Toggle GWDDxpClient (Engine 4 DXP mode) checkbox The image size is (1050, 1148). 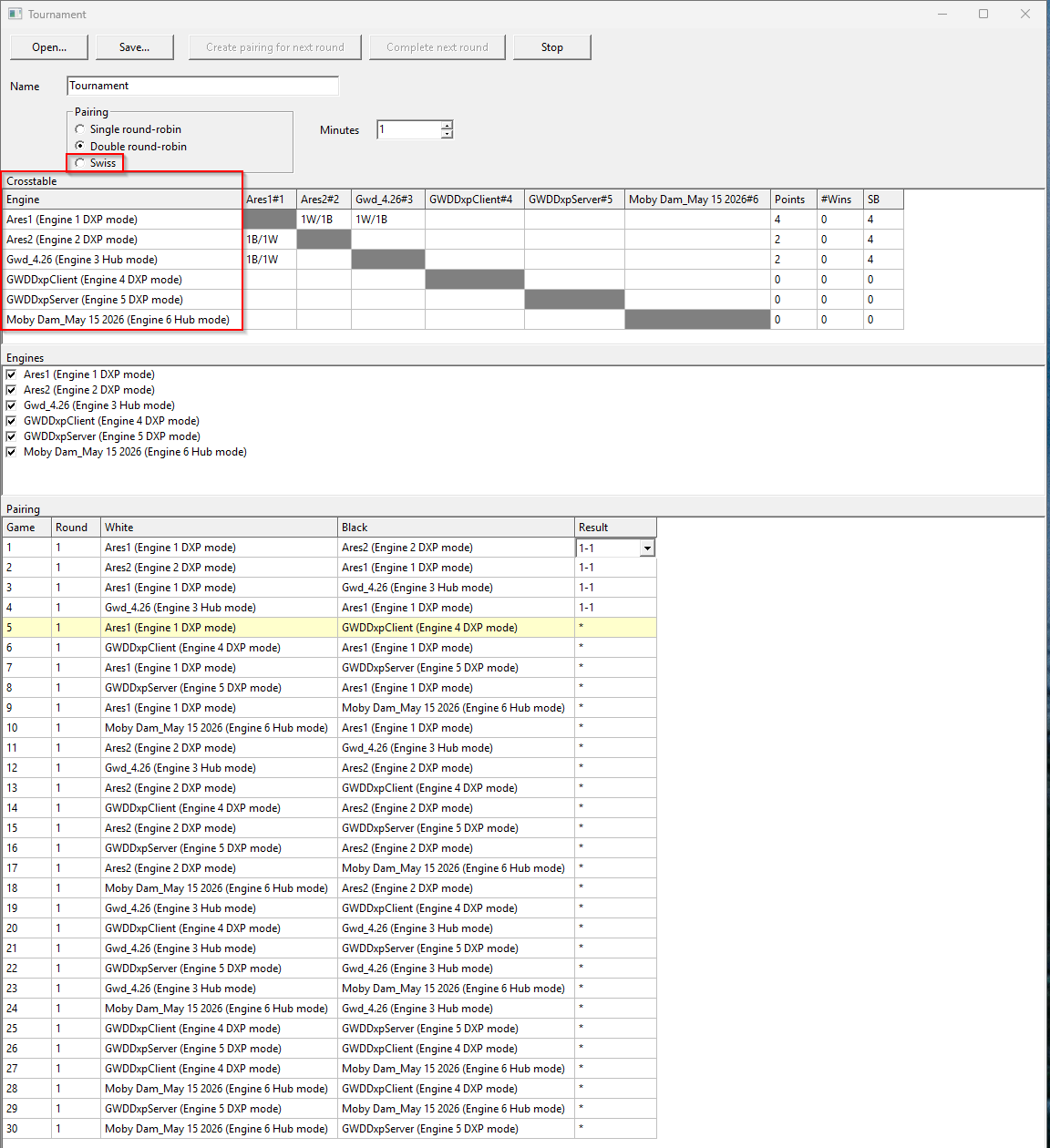click(11, 421)
